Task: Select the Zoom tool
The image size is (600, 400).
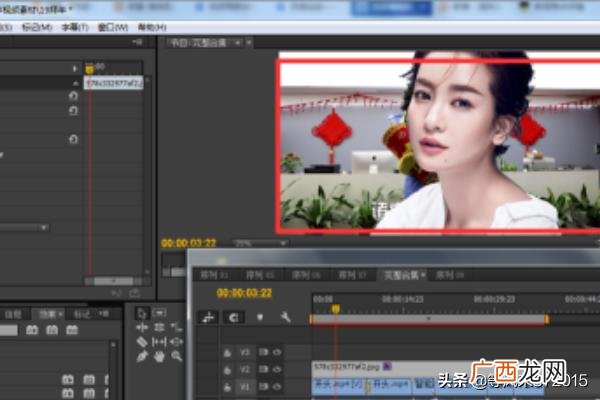Action: [176, 356]
